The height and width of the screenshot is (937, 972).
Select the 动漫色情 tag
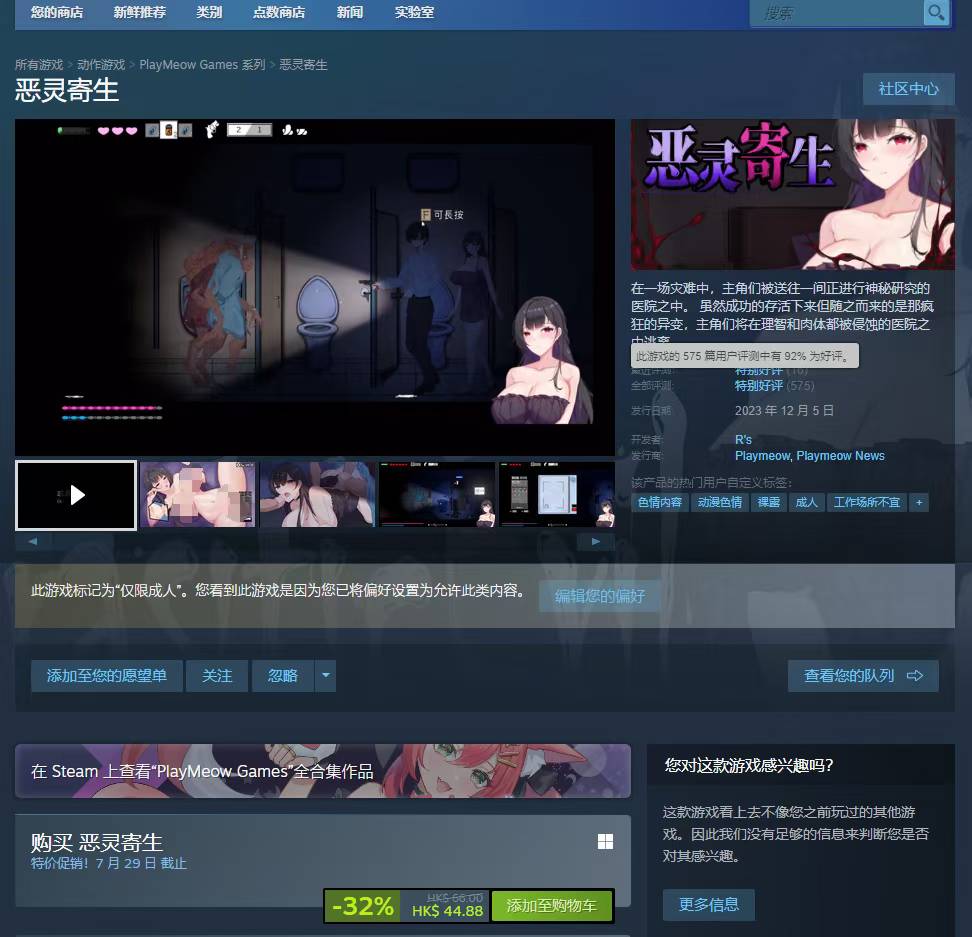tap(720, 502)
